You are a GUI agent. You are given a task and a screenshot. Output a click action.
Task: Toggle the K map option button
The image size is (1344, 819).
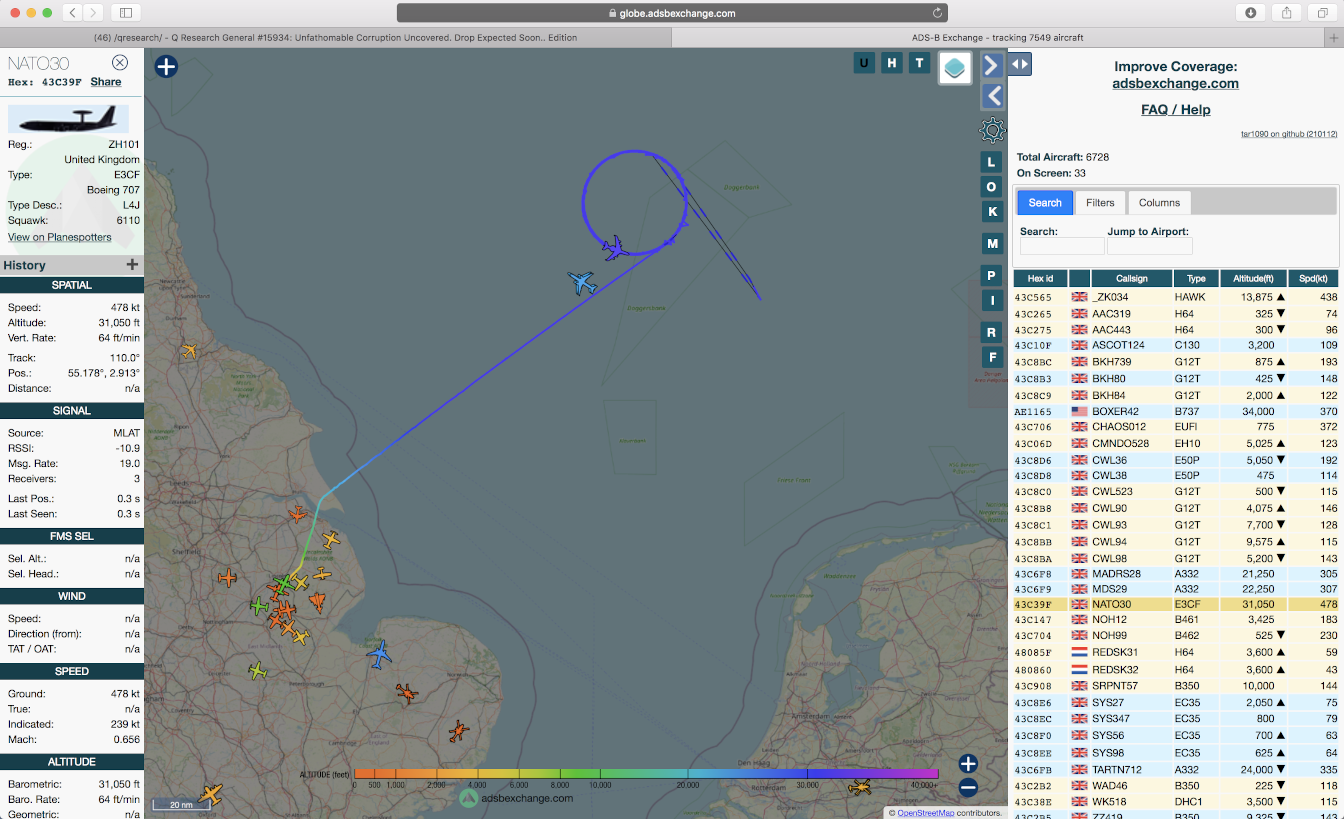[x=992, y=212]
